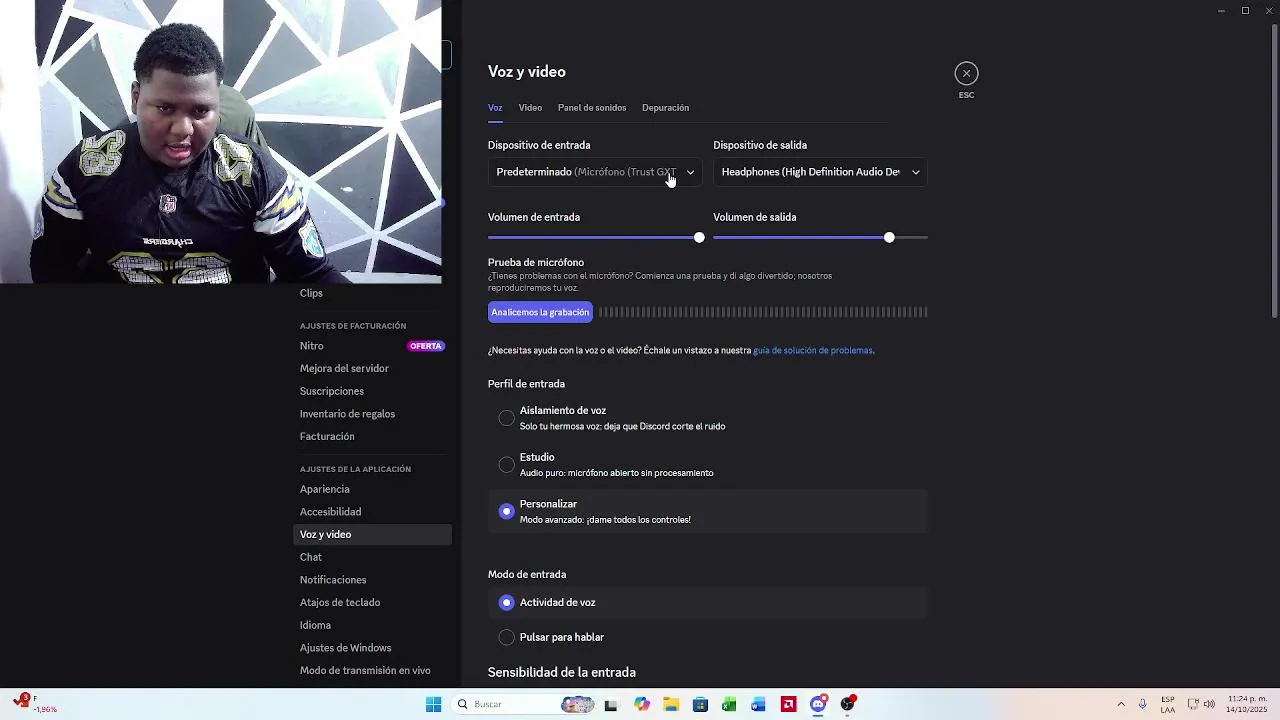The height and width of the screenshot is (720, 1280).
Task: Select Voz y video in the sidebar
Action: [372, 535]
